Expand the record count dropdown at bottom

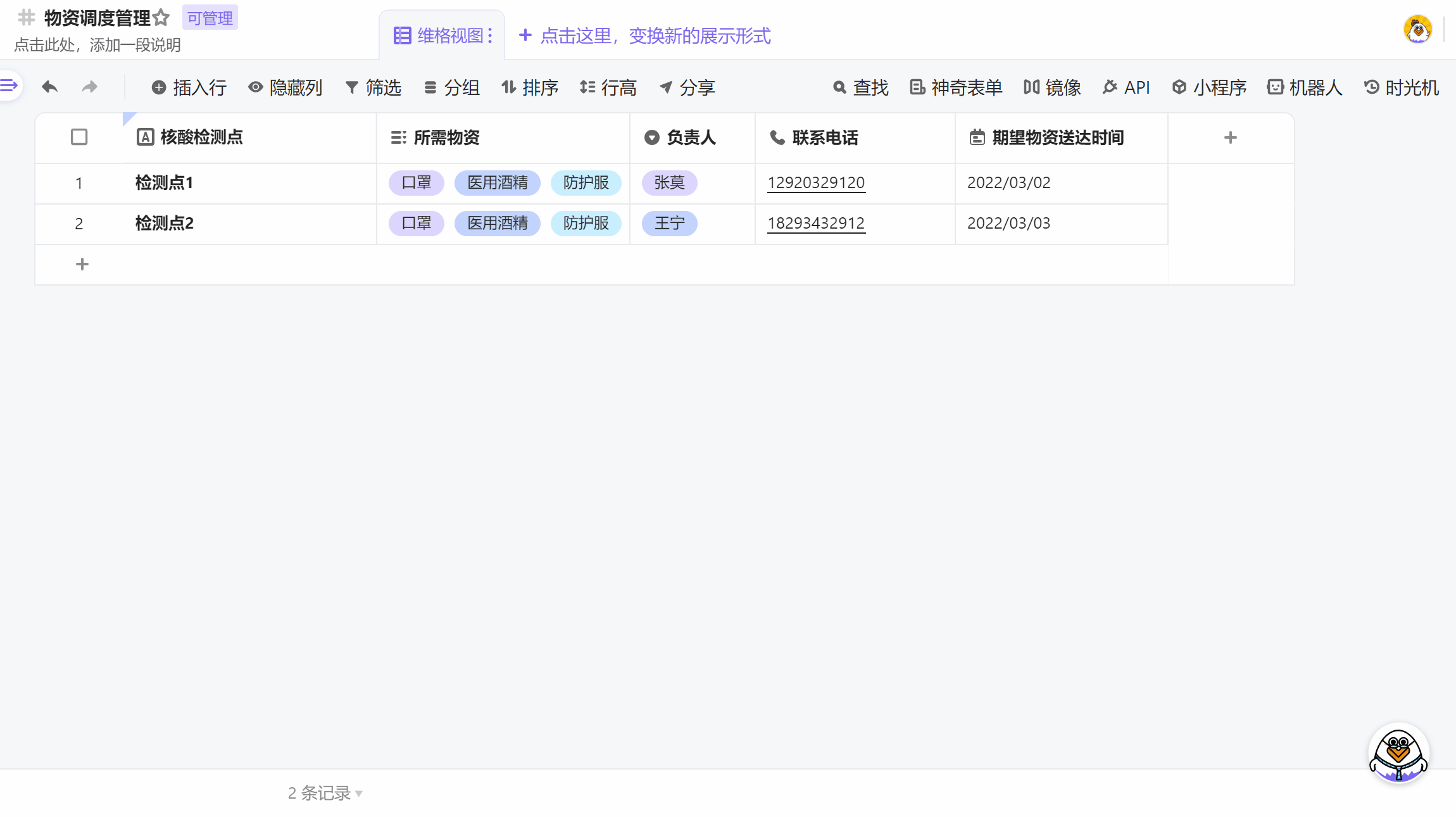pyautogui.click(x=359, y=794)
